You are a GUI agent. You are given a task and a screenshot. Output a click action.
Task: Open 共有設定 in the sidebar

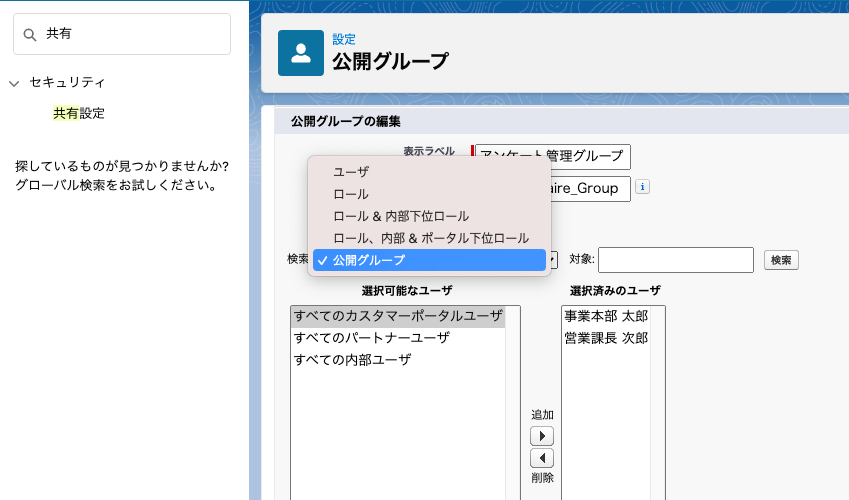[x=79, y=114]
